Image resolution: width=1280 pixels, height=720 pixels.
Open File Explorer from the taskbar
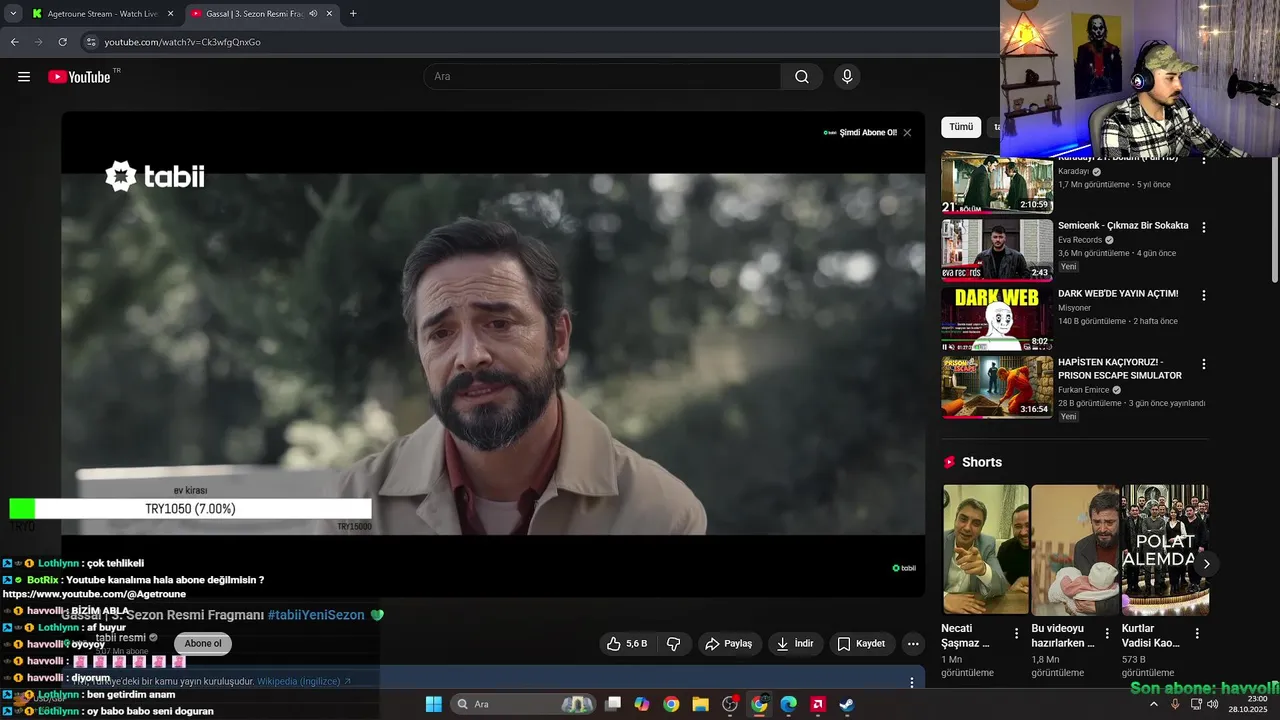click(700, 704)
